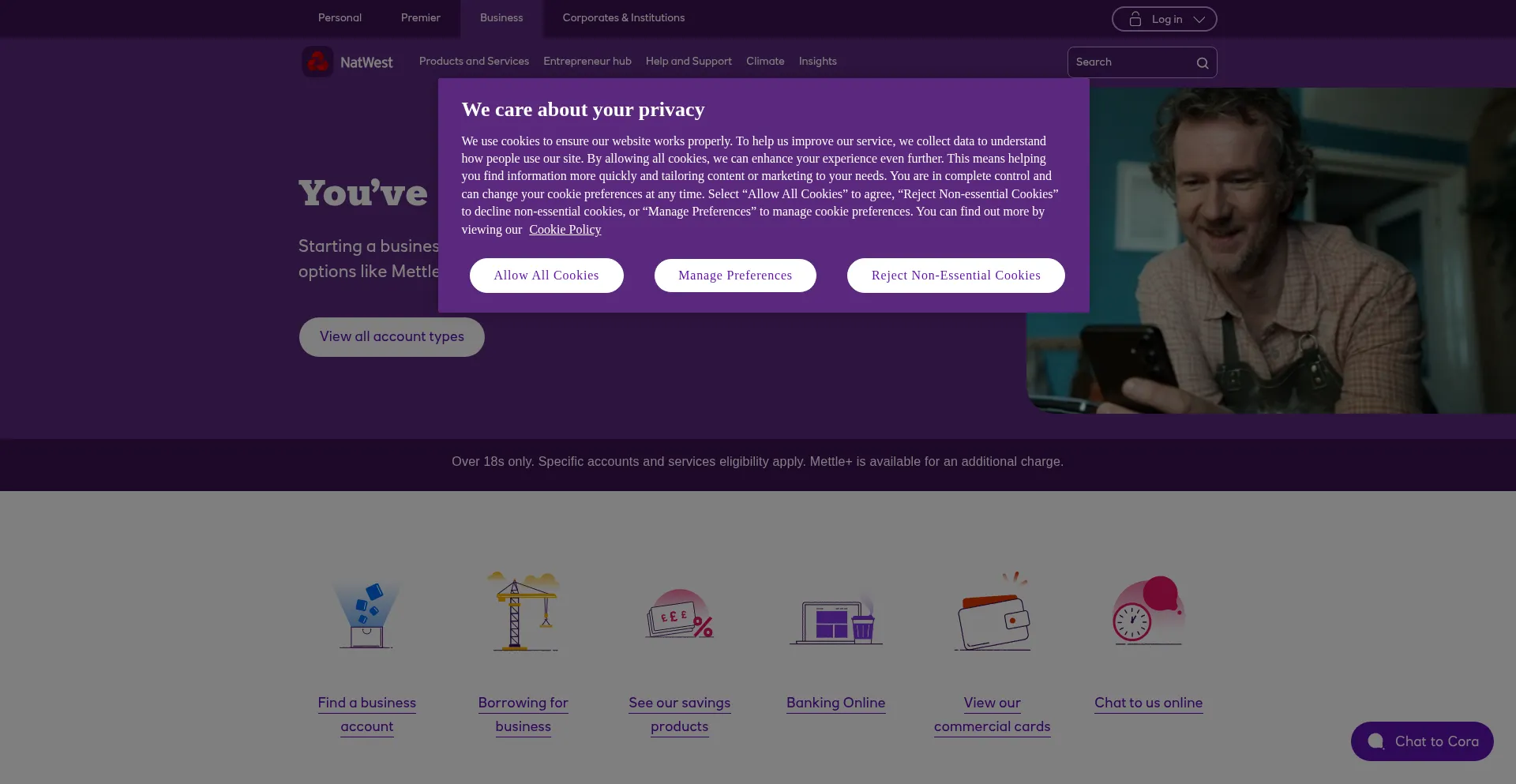Select Corporates & Institutions tab
The image size is (1516, 784).
pyautogui.click(x=624, y=18)
